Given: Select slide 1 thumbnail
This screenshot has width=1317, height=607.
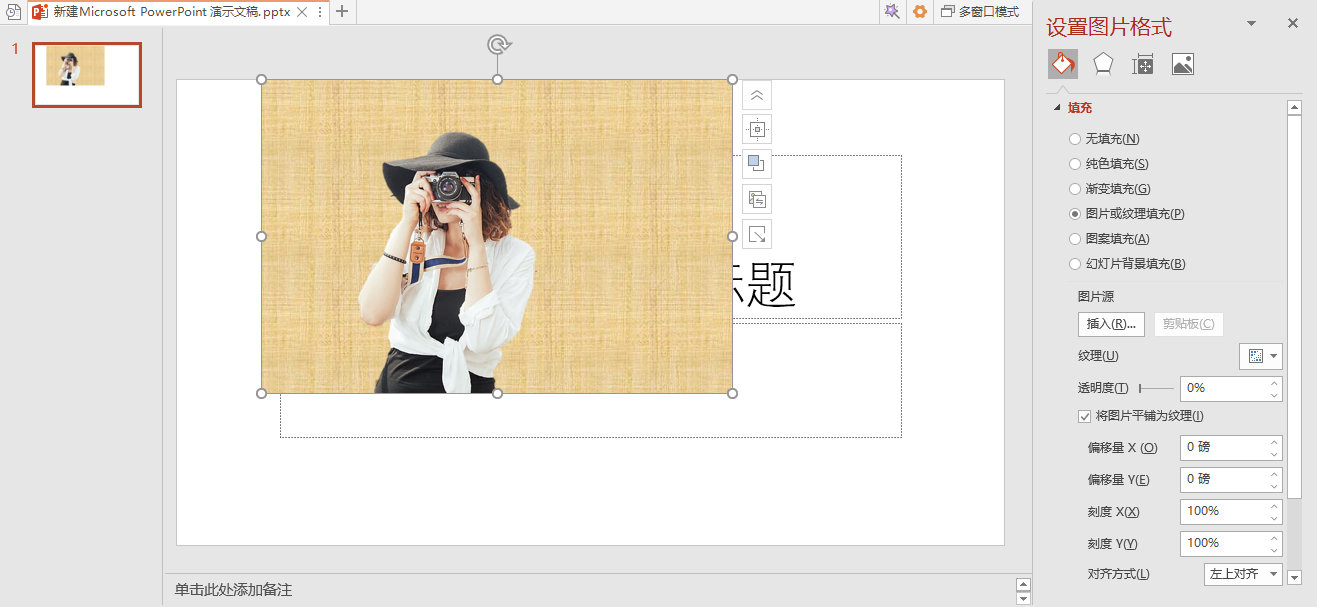Looking at the screenshot, I should tap(87, 75).
